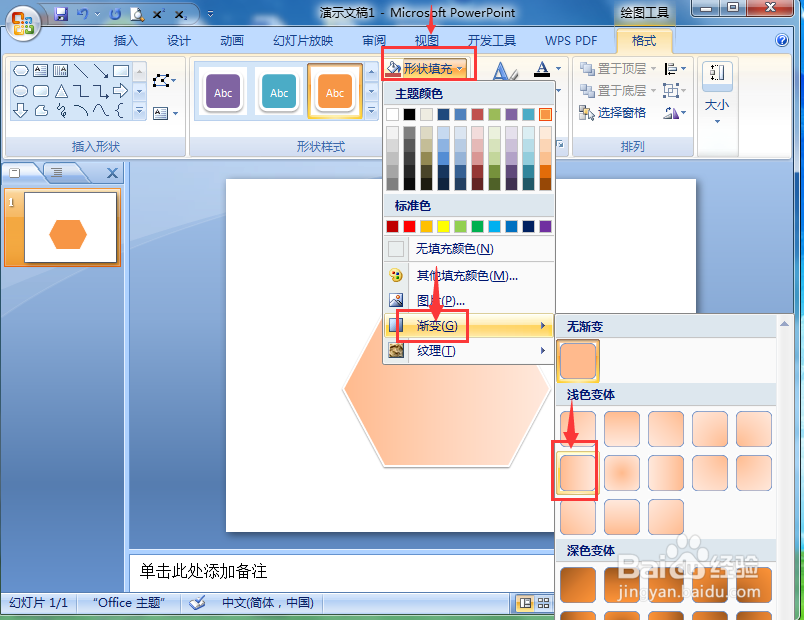Close the slides/outline pane
804x620 pixels.
[112, 173]
